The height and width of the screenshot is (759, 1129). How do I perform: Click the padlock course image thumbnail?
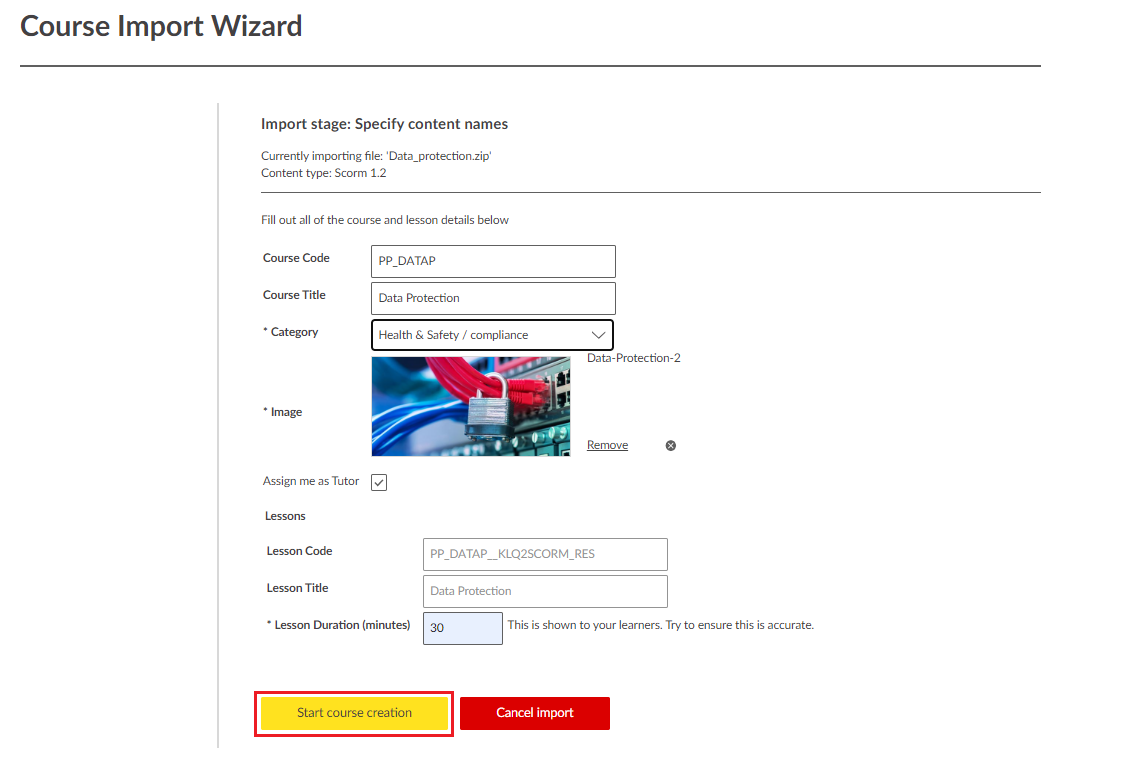pyautogui.click(x=471, y=406)
